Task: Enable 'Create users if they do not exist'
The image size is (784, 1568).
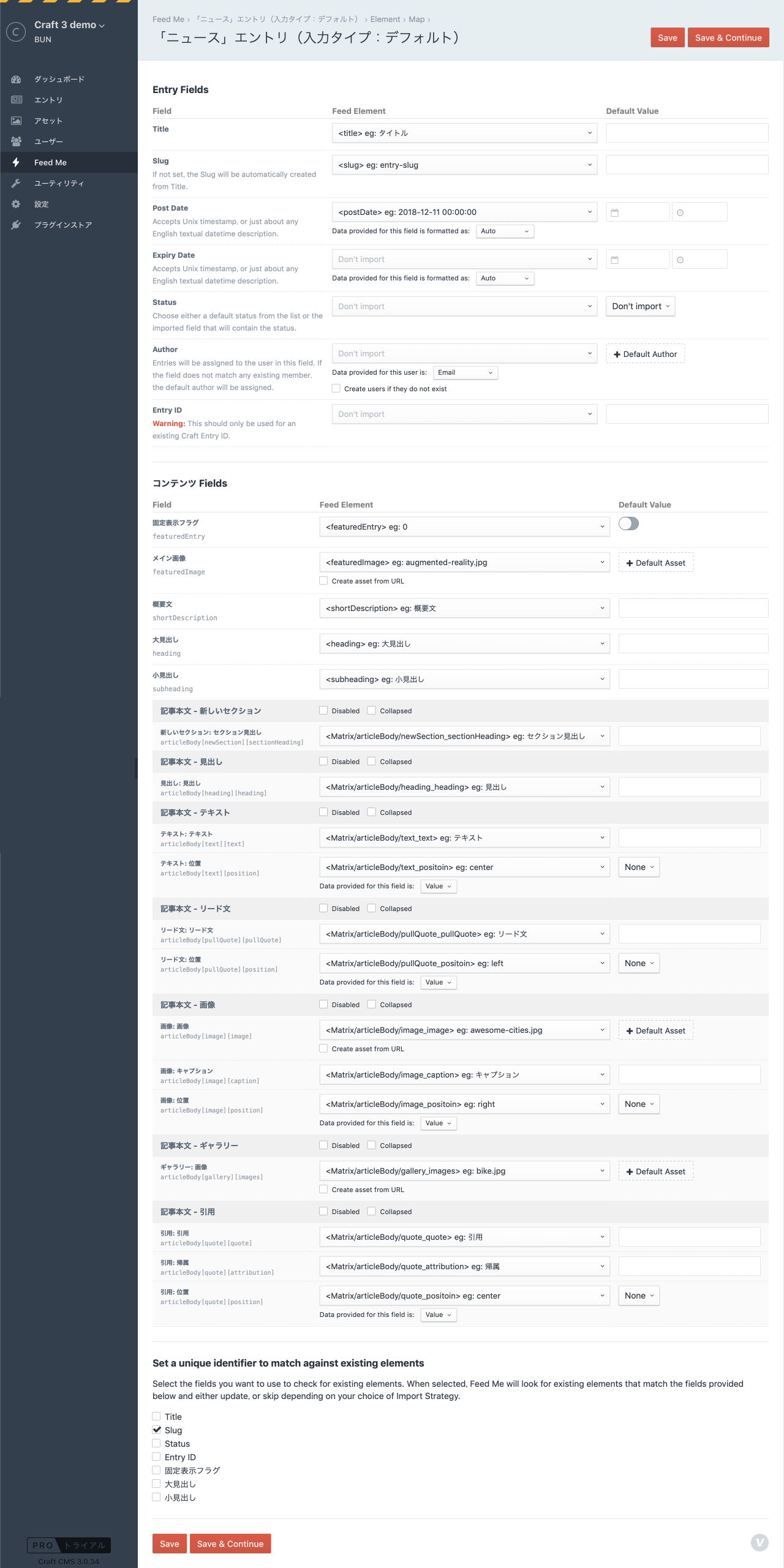Action: click(336, 388)
